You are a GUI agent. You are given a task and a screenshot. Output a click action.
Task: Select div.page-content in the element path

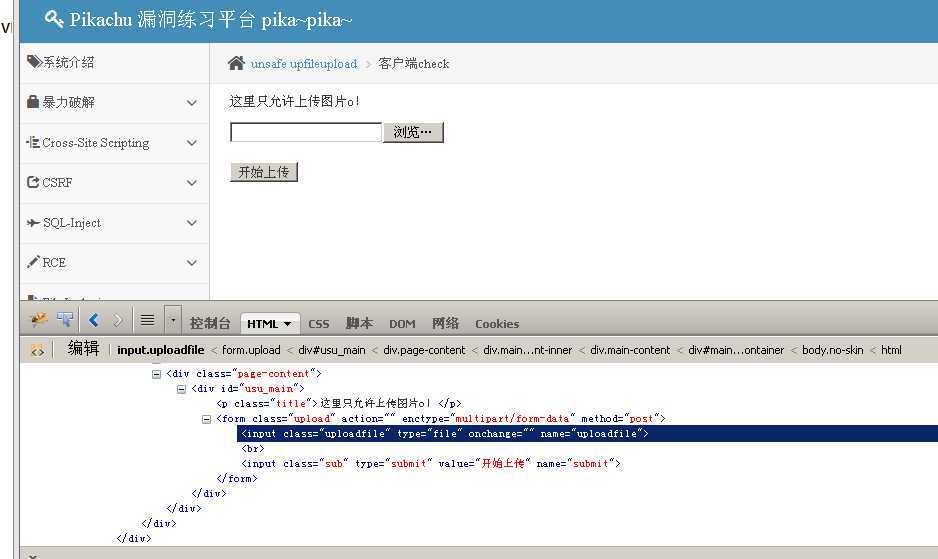tap(424, 350)
